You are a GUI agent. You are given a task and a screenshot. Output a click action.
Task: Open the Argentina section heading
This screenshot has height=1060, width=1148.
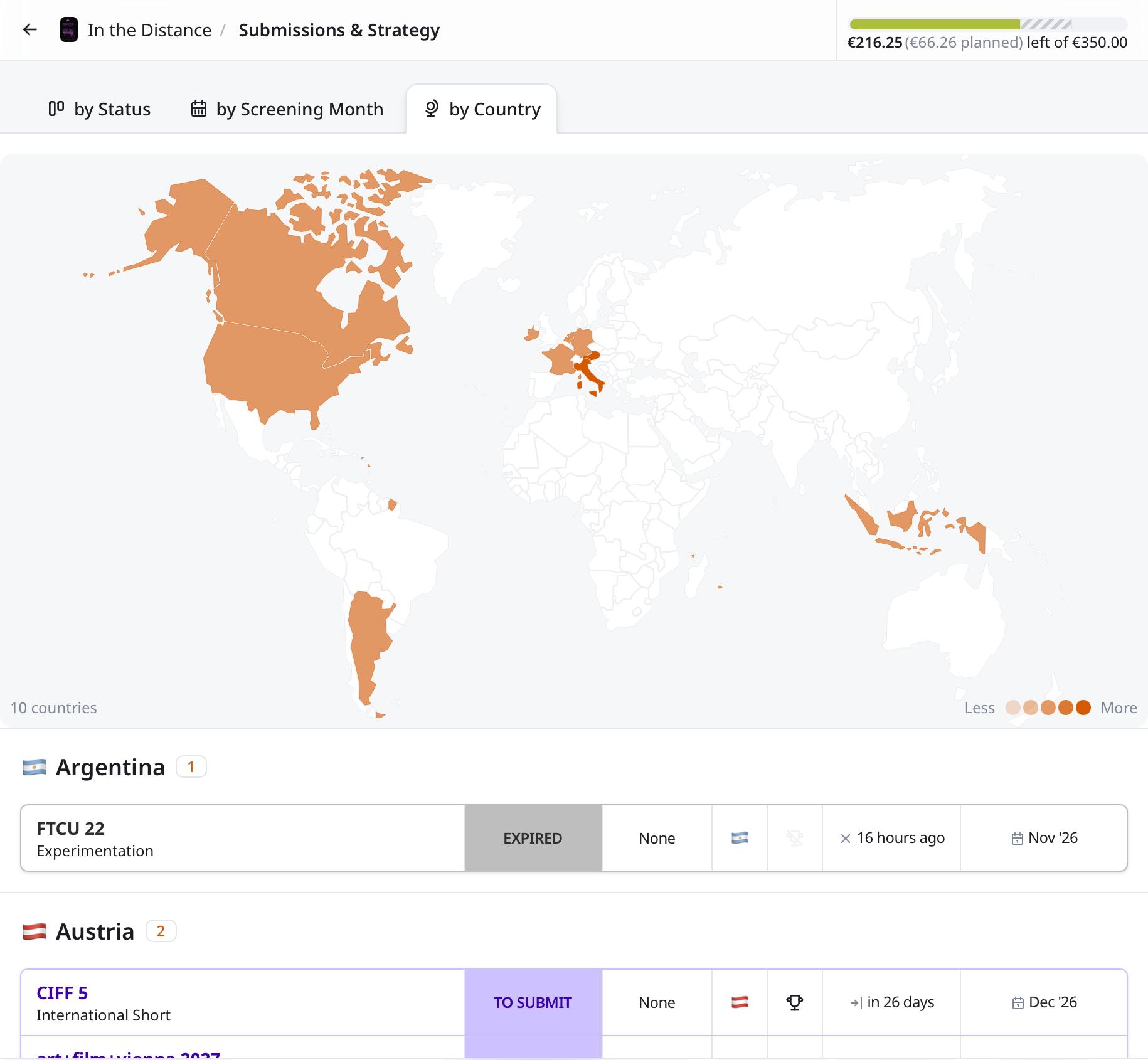coord(110,767)
